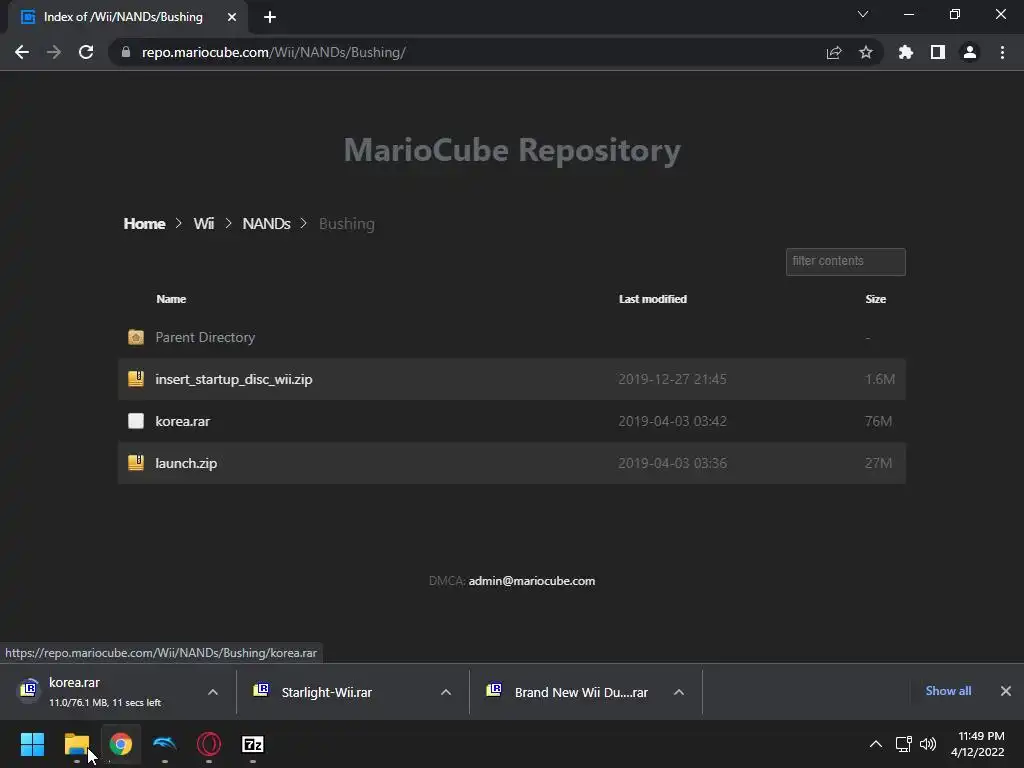Click the forward navigation arrow
Screen dimensions: 1024x768
(54, 52)
